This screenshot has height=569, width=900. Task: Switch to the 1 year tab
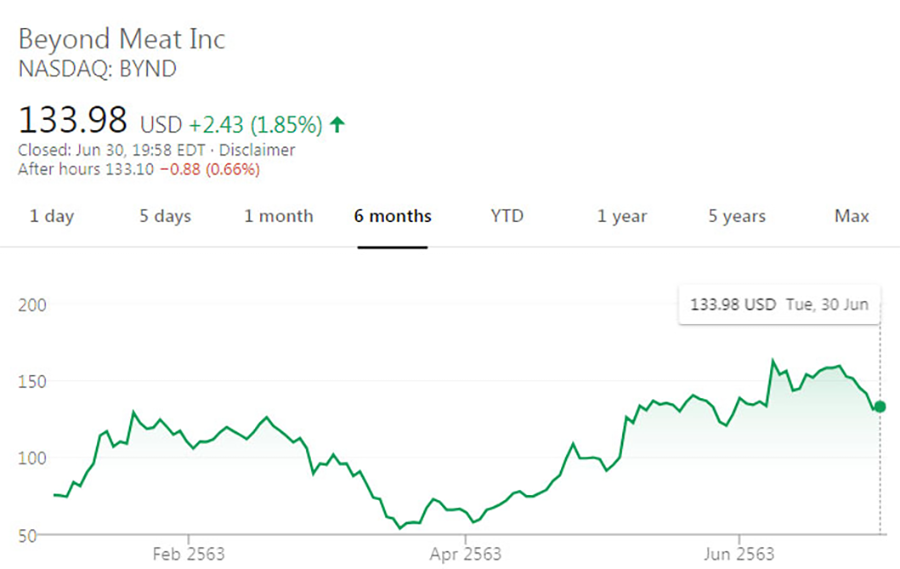pyautogui.click(x=622, y=216)
